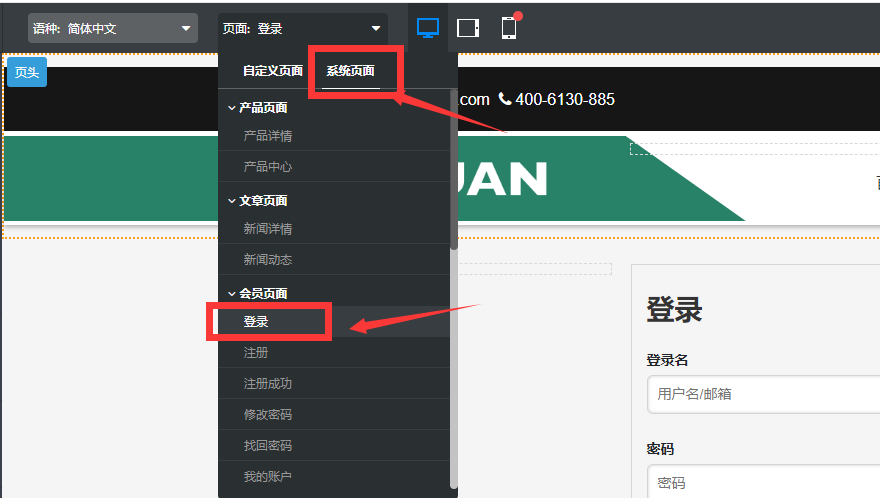
Task: Click the 页头 header label
Action: [x=27, y=72]
